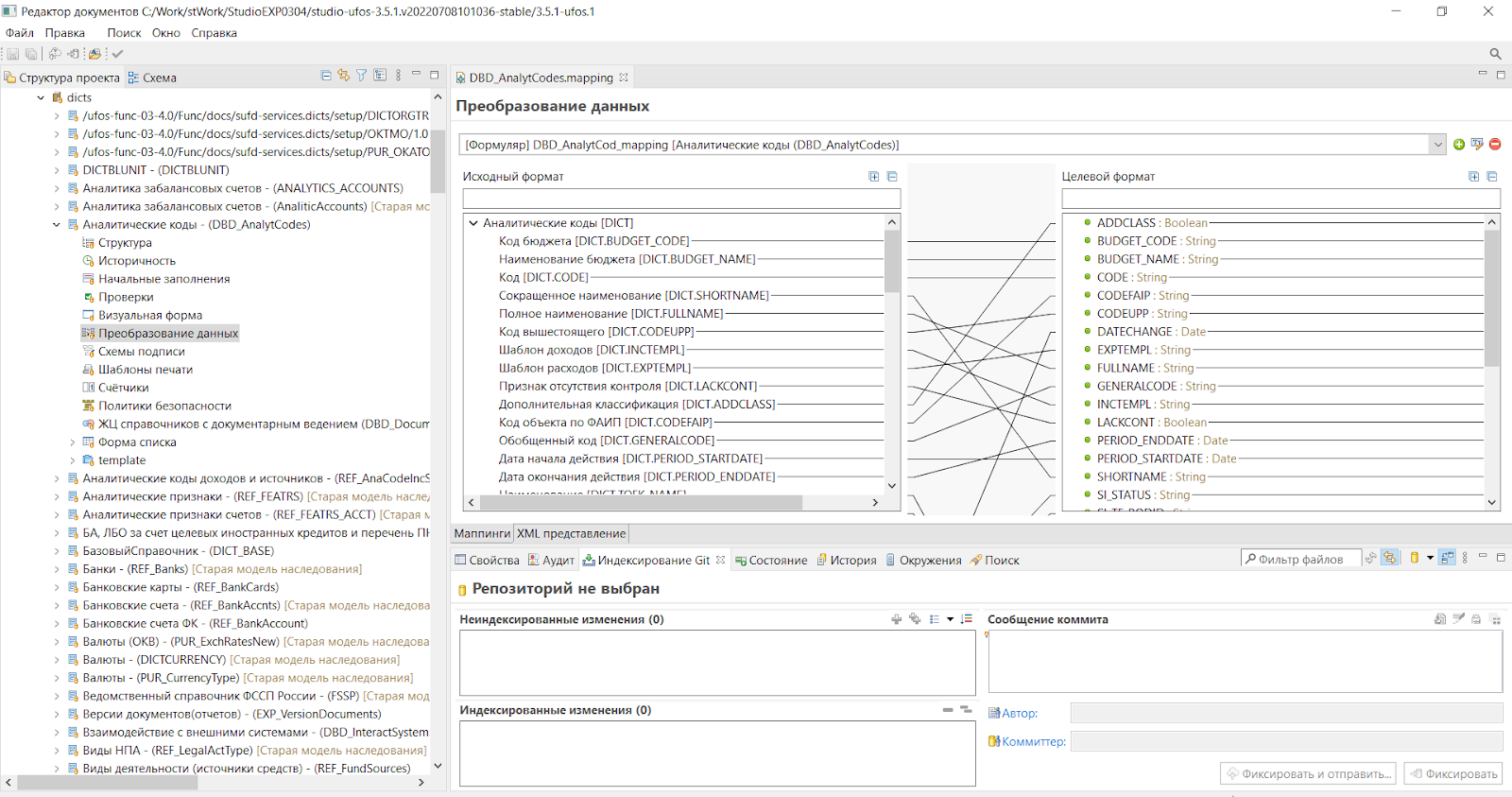Image resolution: width=1512 pixels, height=797 pixels.
Task: Expand the Форма списка node
Action: point(72,442)
